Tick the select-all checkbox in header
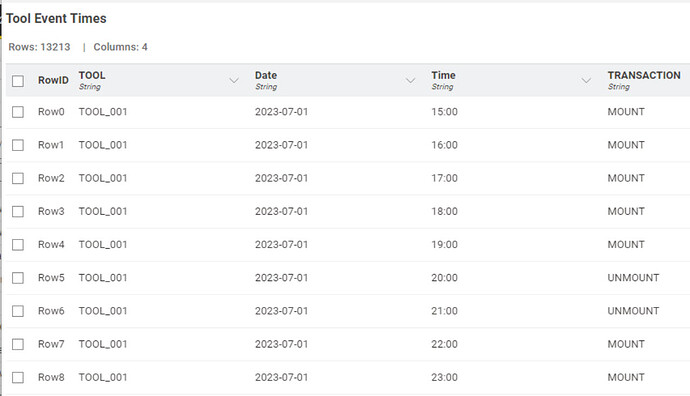The height and width of the screenshot is (396, 690). point(18,81)
